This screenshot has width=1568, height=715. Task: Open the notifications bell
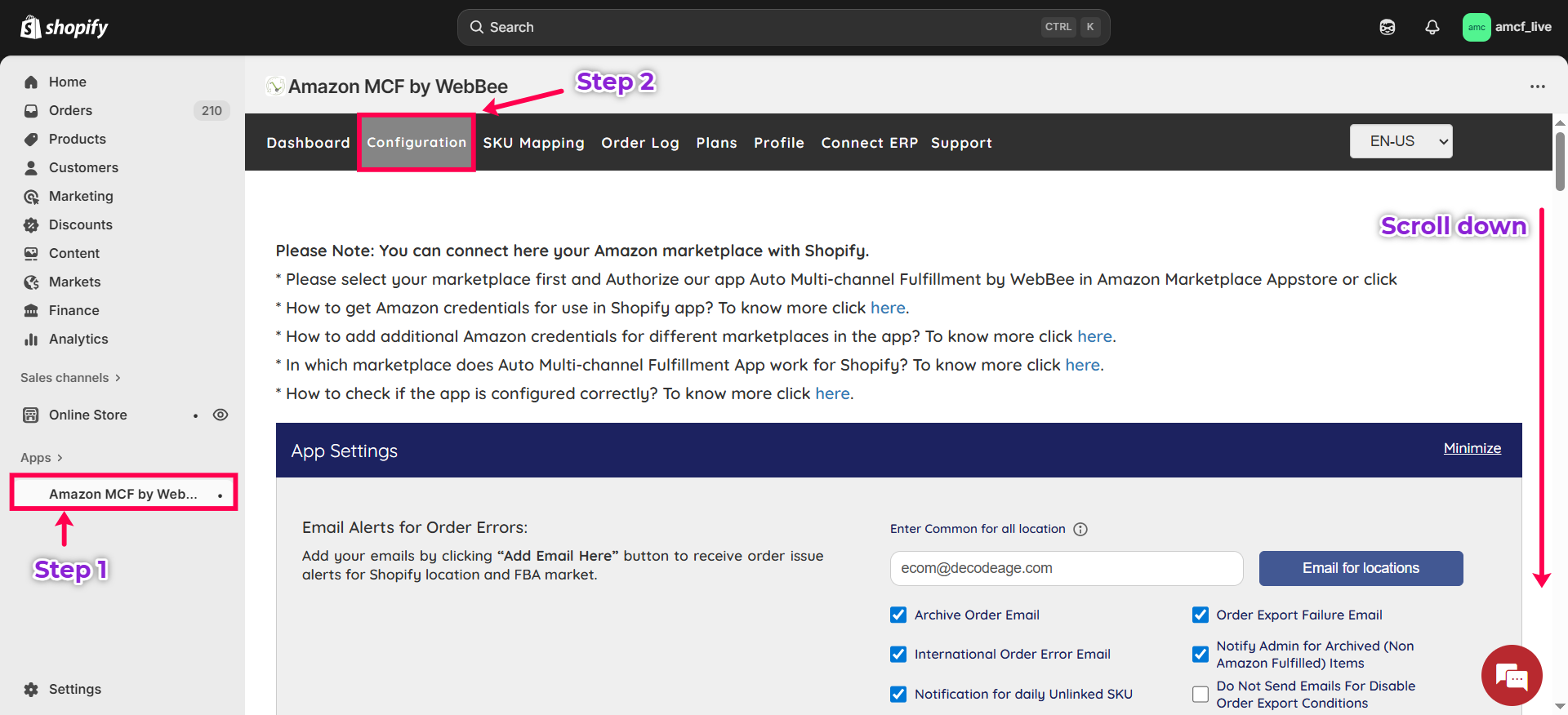point(1432,27)
